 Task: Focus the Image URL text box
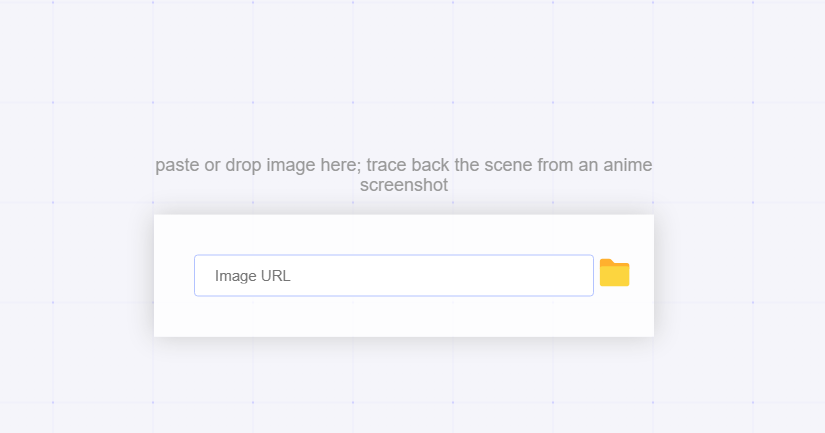(x=393, y=276)
